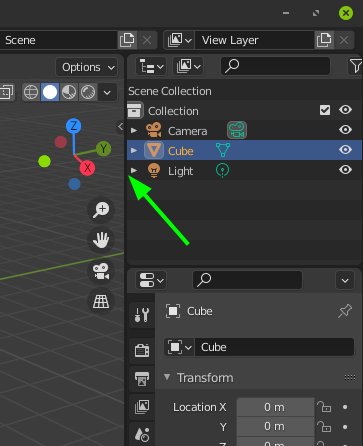Hide the Light with its eye icon
Screen dimensions: 363x446
coord(345,170)
